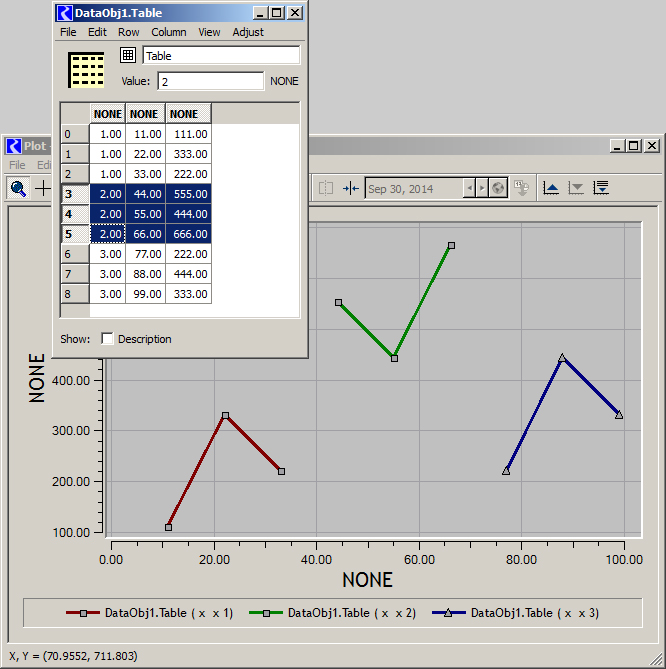Select the third NONE column header
Screen dimensions: 666x669
coord(188,114)
